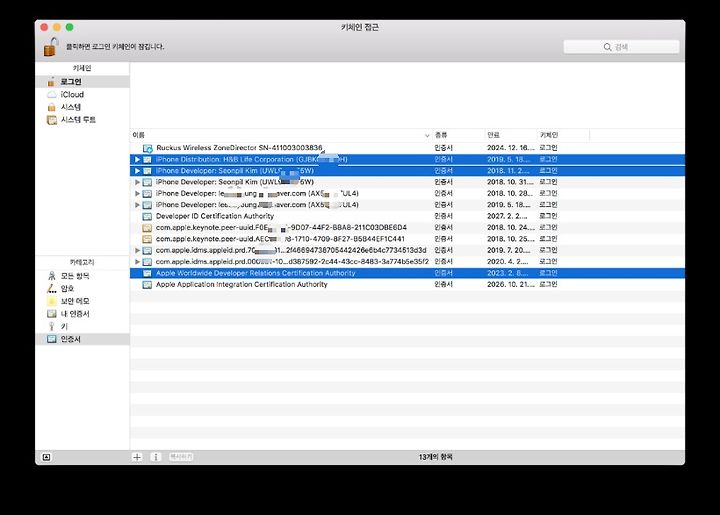Select the 시스템 루트 keychain in sidebar
The height and width of the screenshot is (515, 720).
[x=83, y=120]
